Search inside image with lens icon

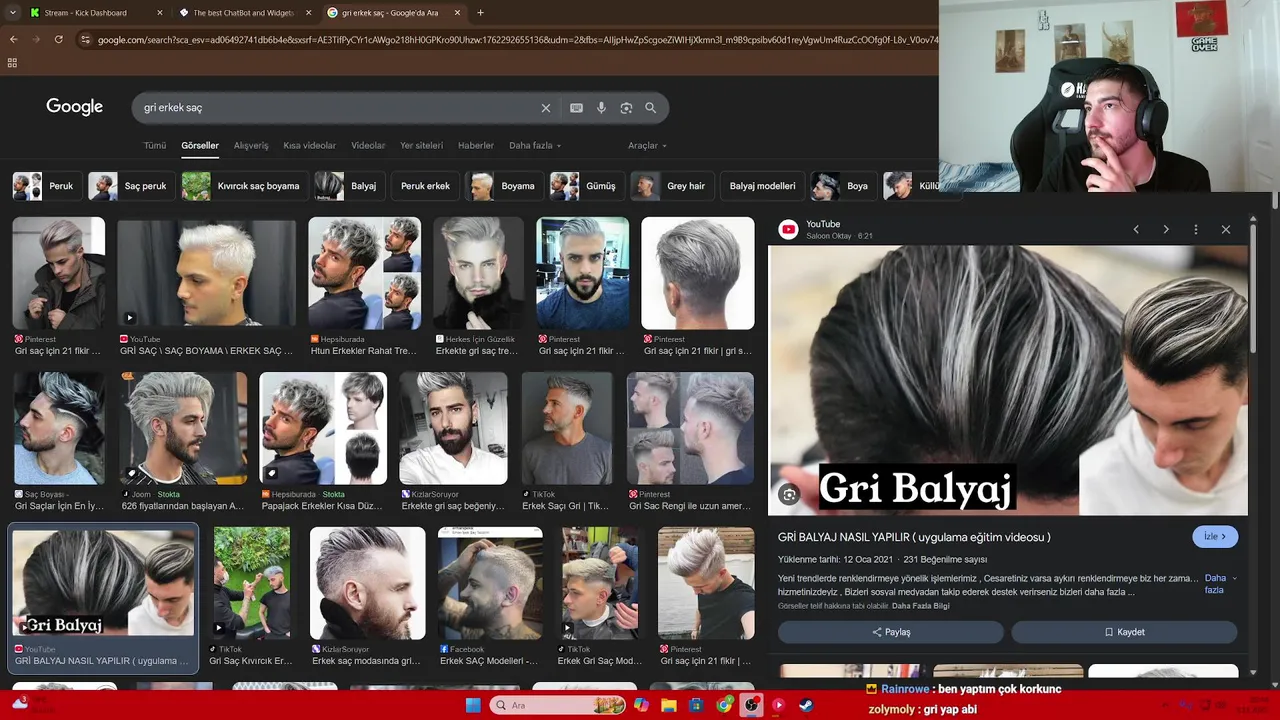[790, 494]
